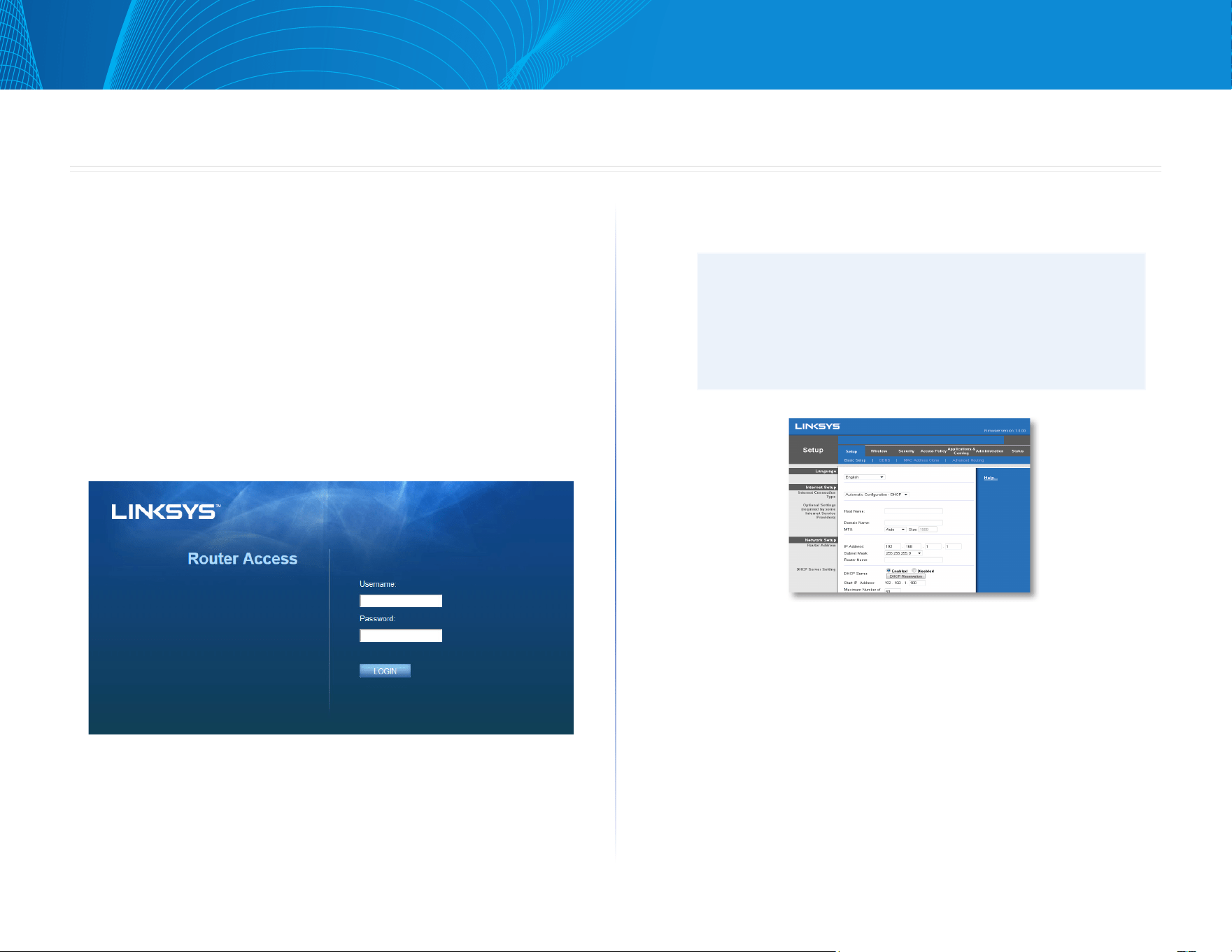Open the MAC Address Clone sub-tab
Image resolution: width=1232 pixels, height=952 pixels.
pos(921,460)
